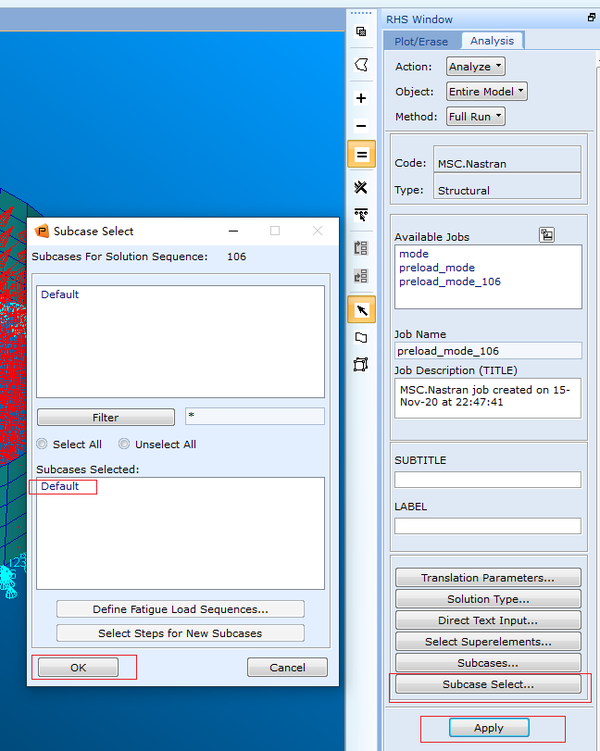Minimize the Subcase Select dialog
The width and height of the screenshot is (600, 751).
tap(233, 231)
